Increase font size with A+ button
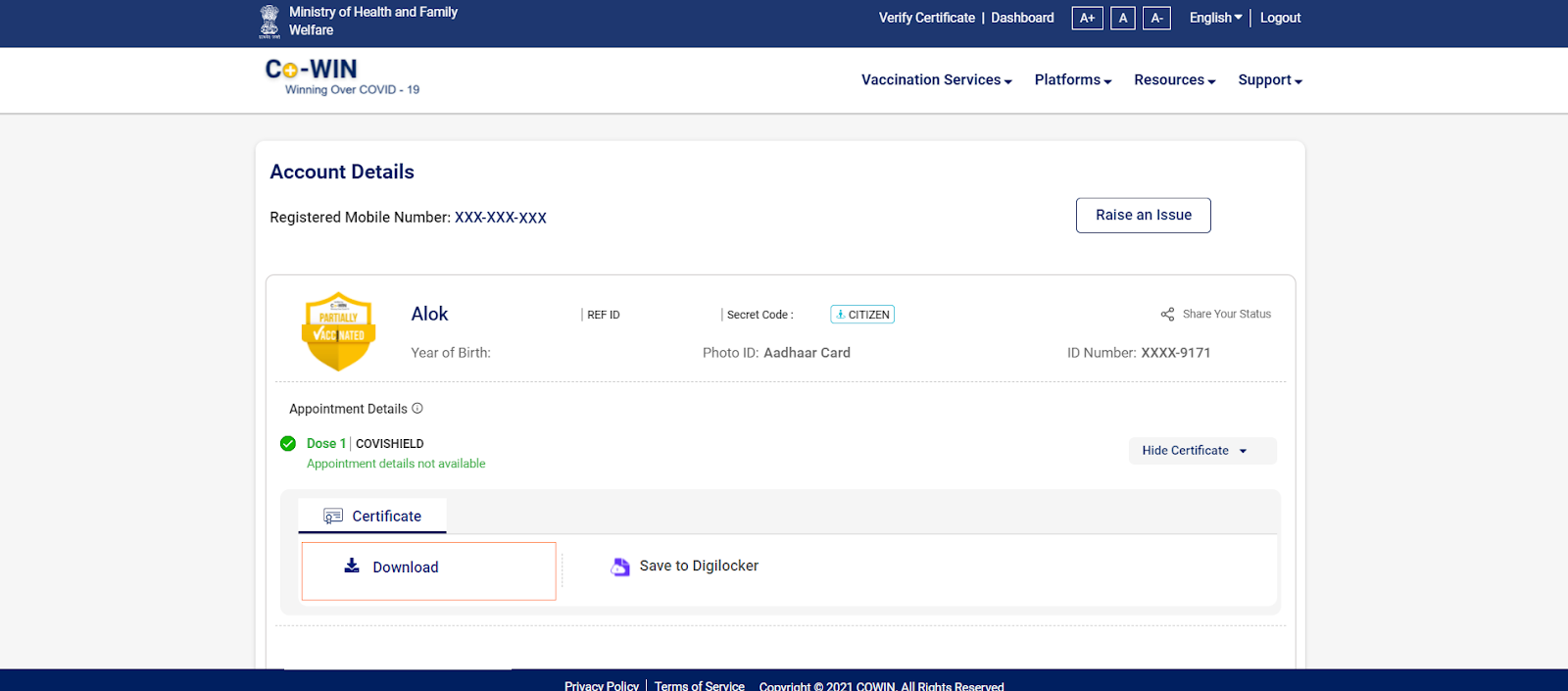1568x691 pixels. [x=1088, y=18]
